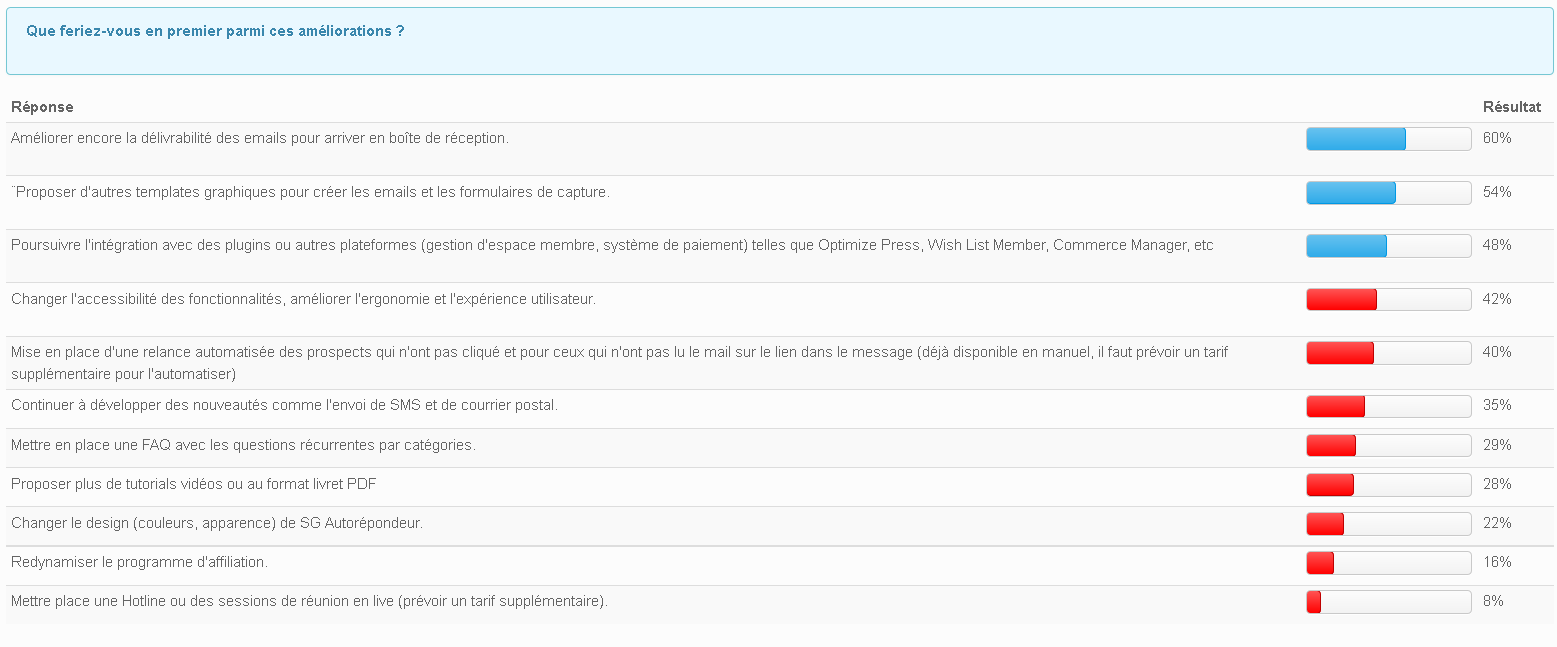The height and width of the screenshot is (647, 1557).
Task: Select the Redynamiser le programme d'affiliation row
Action: click(779, 566)
